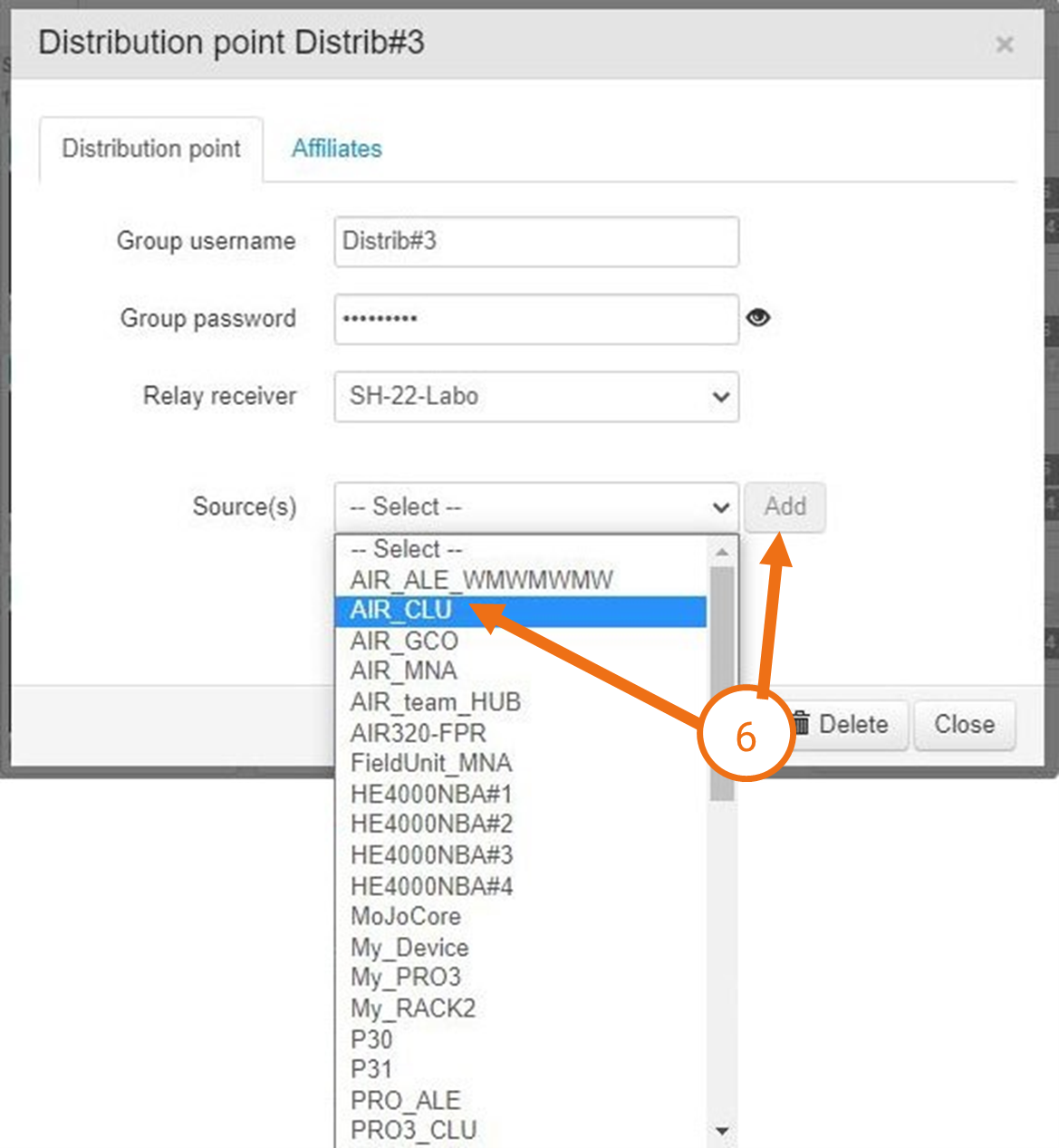Viewport: 1059px width, 1148px height.
Task: Select the Distribution point tab
Action: pyautogui.click(x=151, y=149)
